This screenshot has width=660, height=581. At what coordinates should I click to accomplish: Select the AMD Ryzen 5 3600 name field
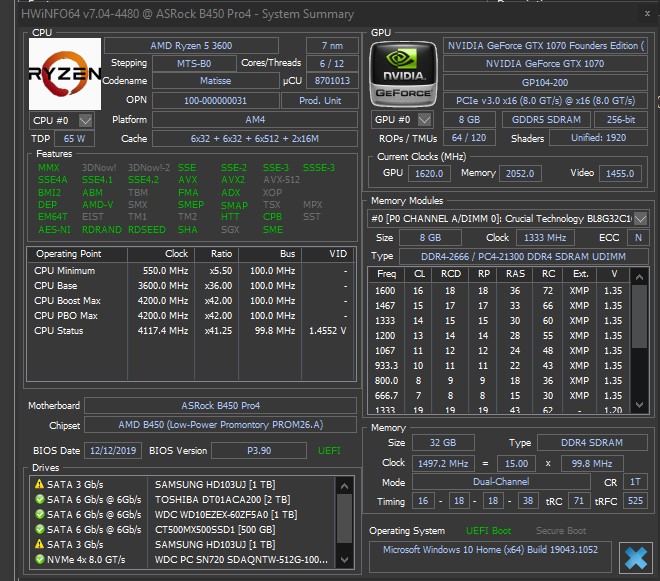click(x=191, y=45)
